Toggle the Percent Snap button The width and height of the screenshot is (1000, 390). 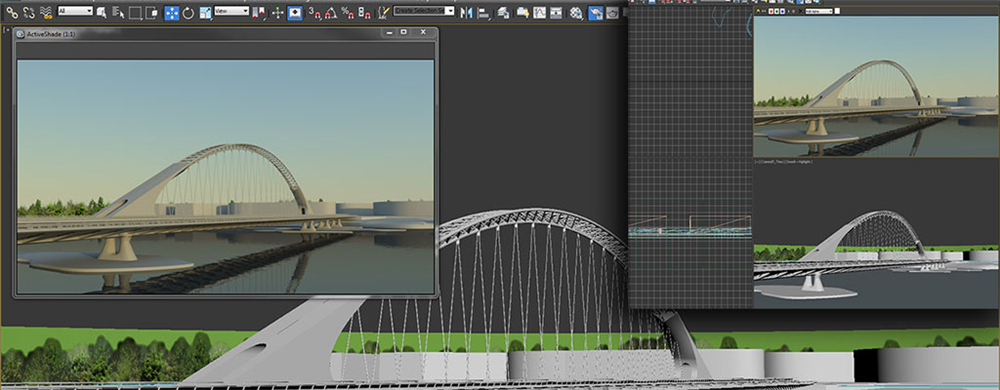pos(348,12)
